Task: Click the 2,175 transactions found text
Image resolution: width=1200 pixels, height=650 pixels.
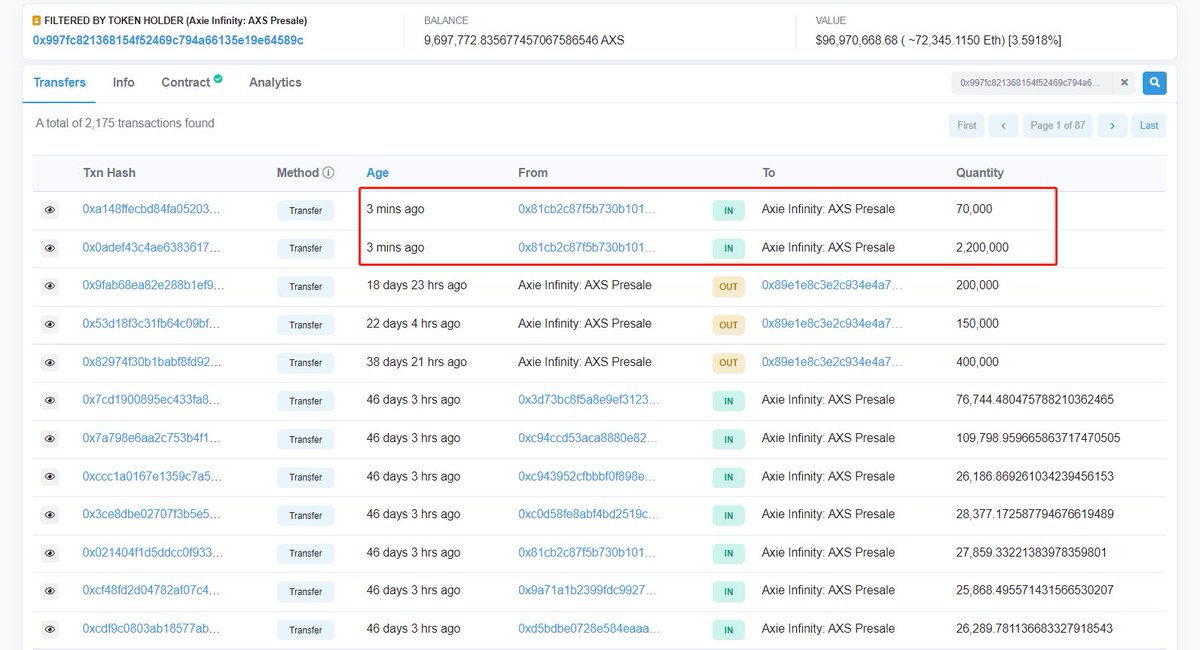Action: [x=125, y=123]
